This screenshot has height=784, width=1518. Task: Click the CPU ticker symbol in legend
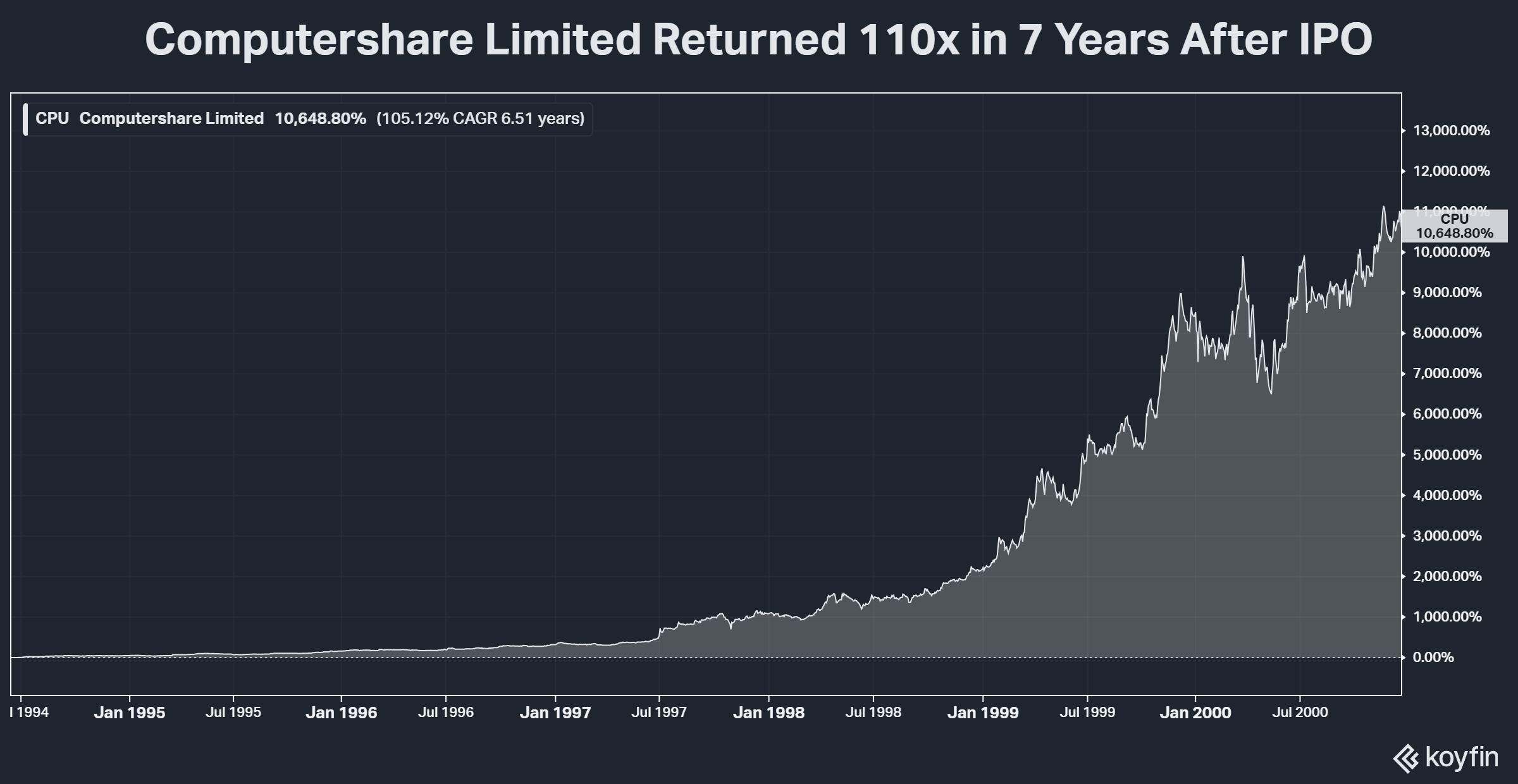pos(52,119)
